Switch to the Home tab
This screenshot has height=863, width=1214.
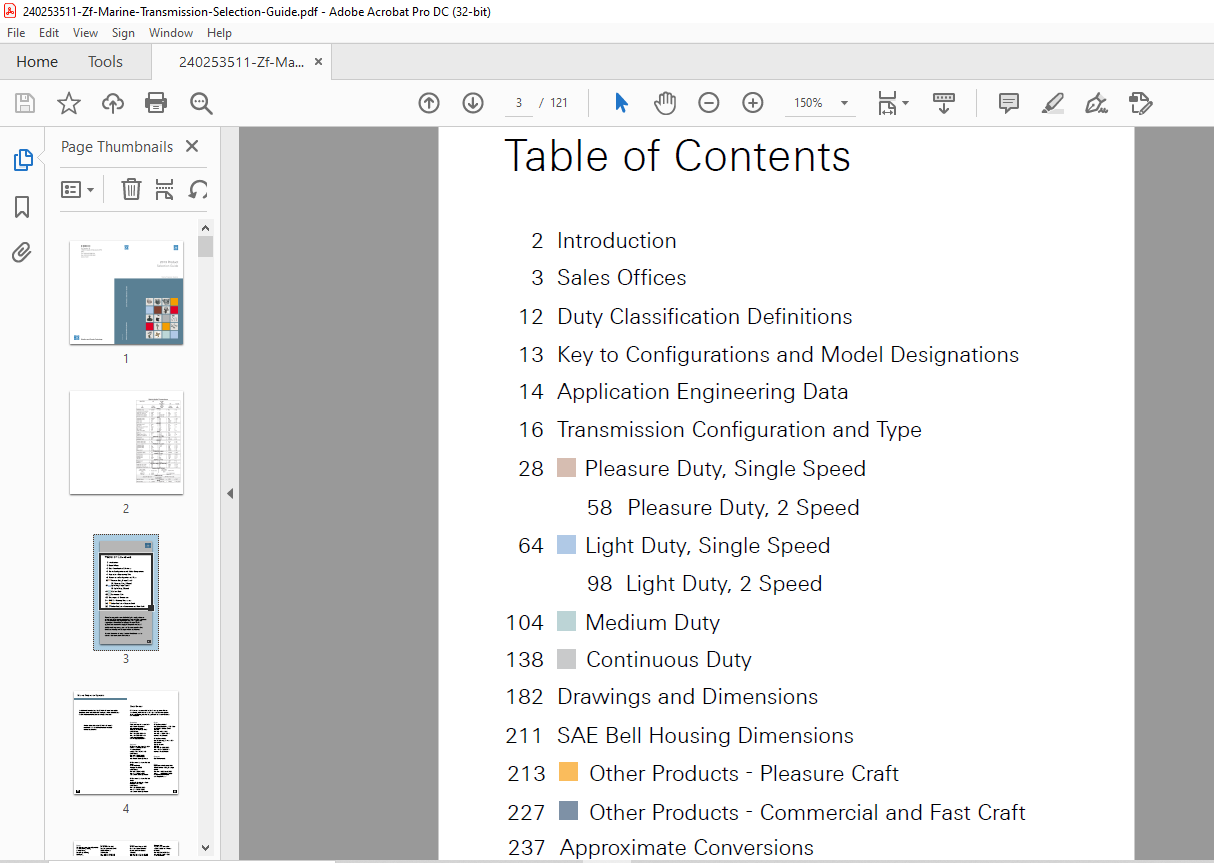[x=37, y=62]
